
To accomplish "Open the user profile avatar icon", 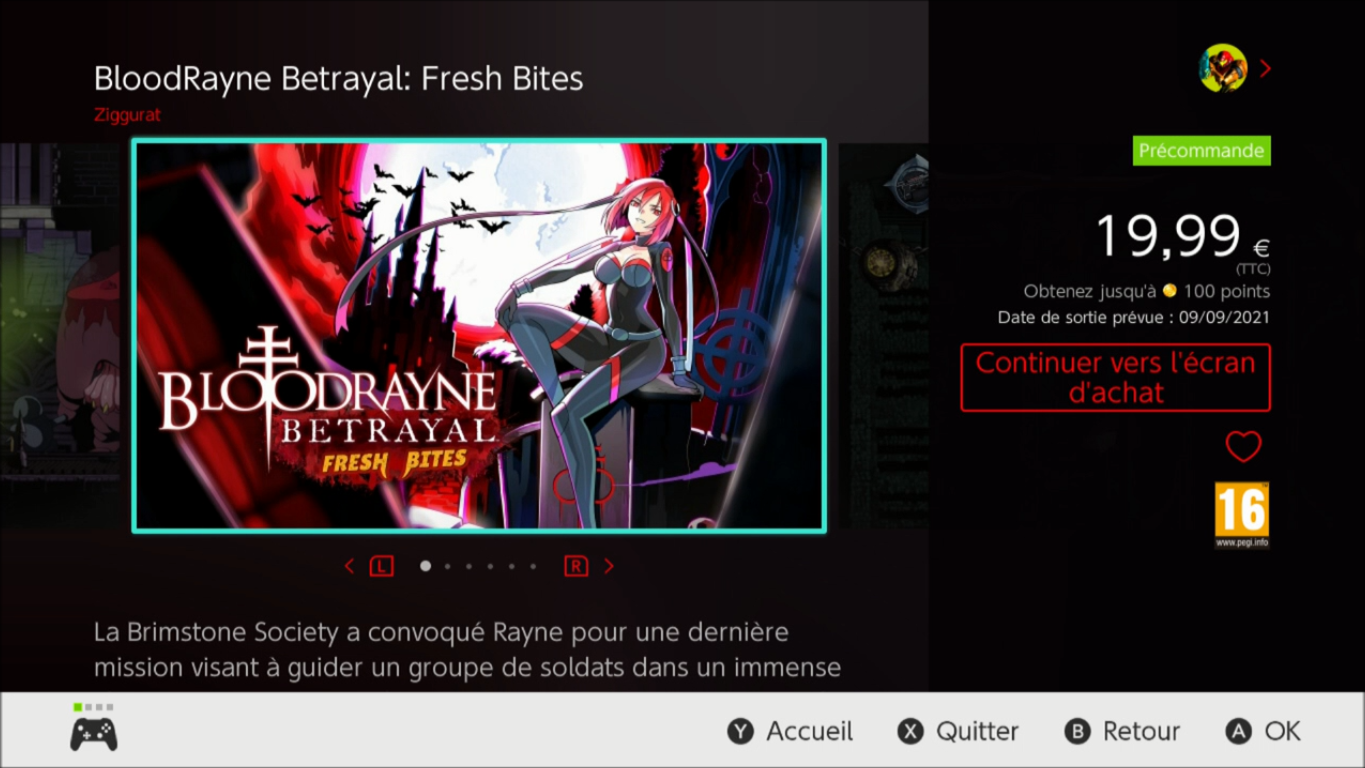I will point(1223,68).
